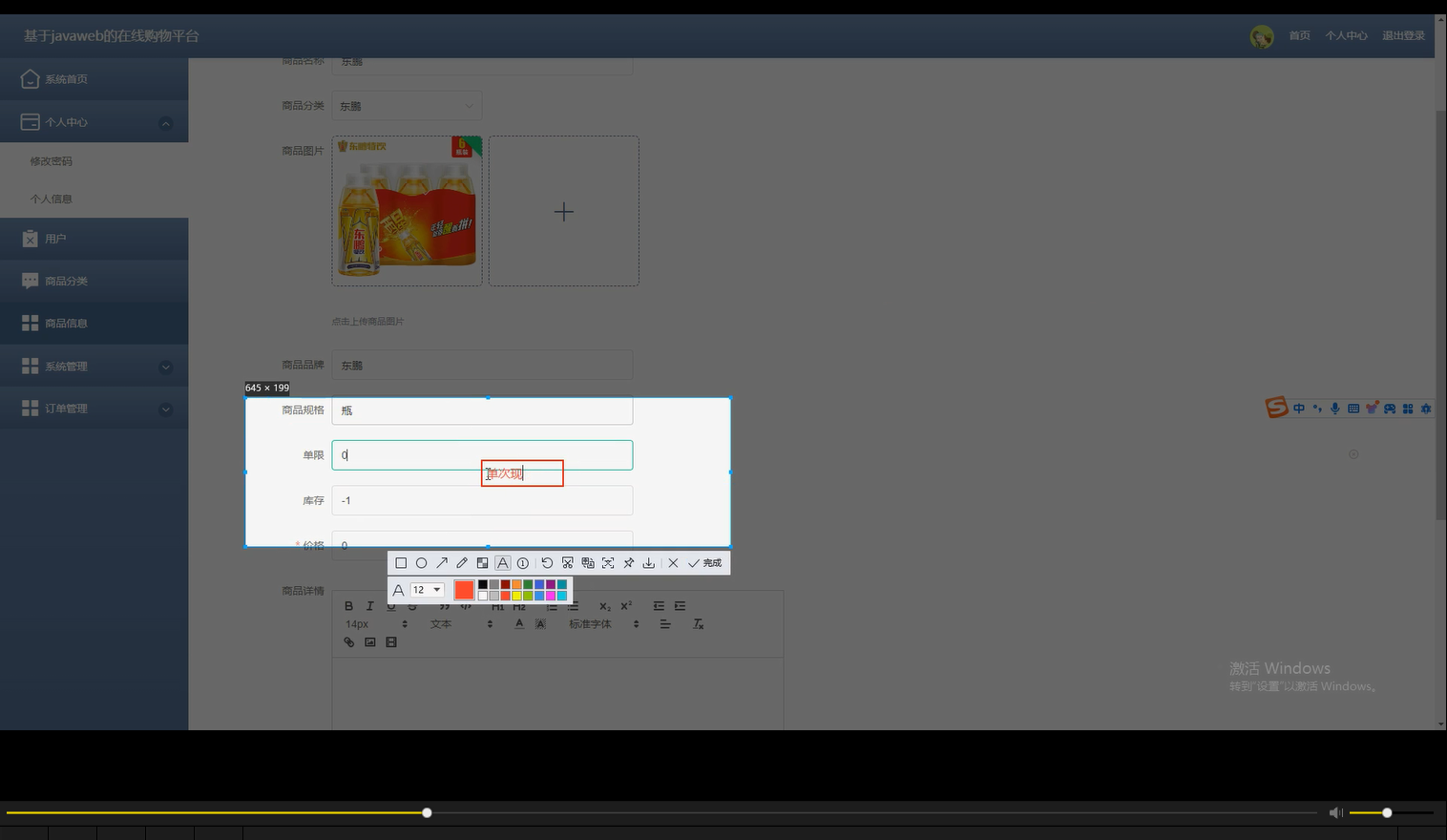Select the text annotation tool

pyautogui.click(x=503, y=562)
